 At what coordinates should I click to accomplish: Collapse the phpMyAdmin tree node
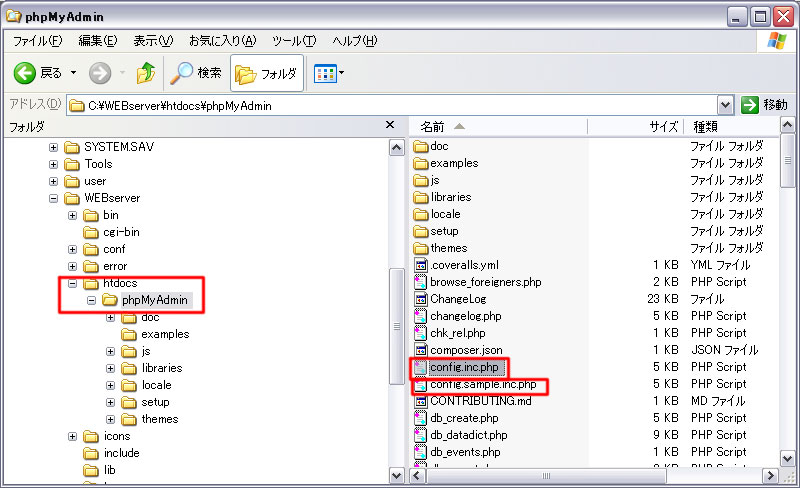[x=91, y=300]
